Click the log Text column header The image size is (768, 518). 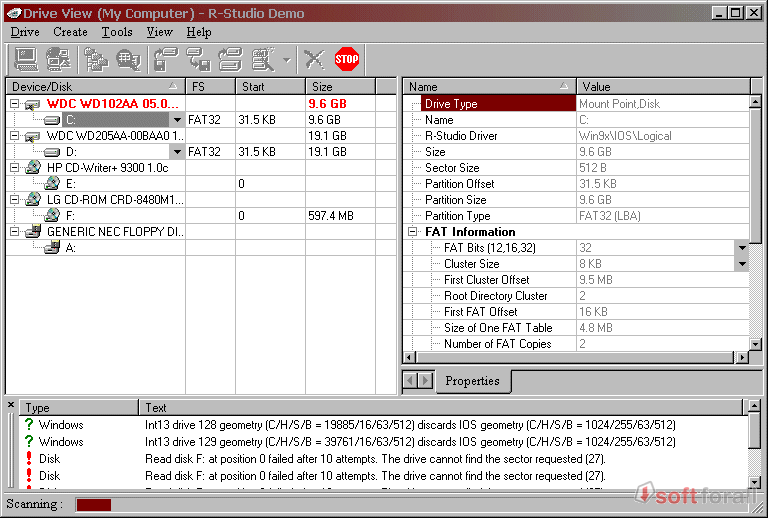click(x=441, y=407)
